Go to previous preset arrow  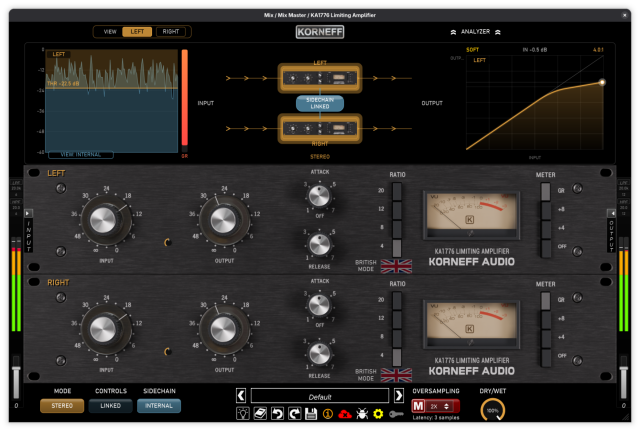pos(241,395)
